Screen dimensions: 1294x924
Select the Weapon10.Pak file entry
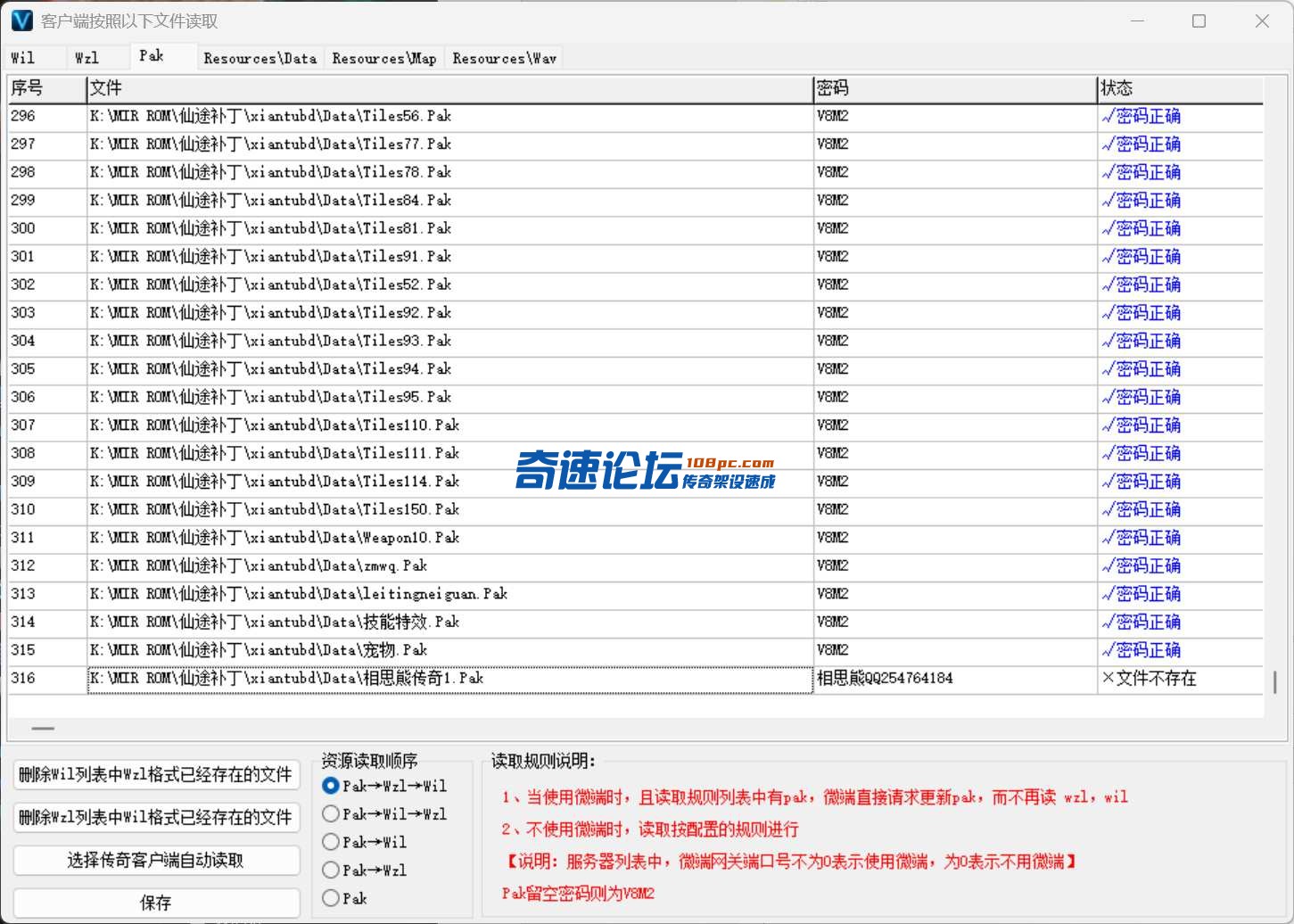coord(449,538)
